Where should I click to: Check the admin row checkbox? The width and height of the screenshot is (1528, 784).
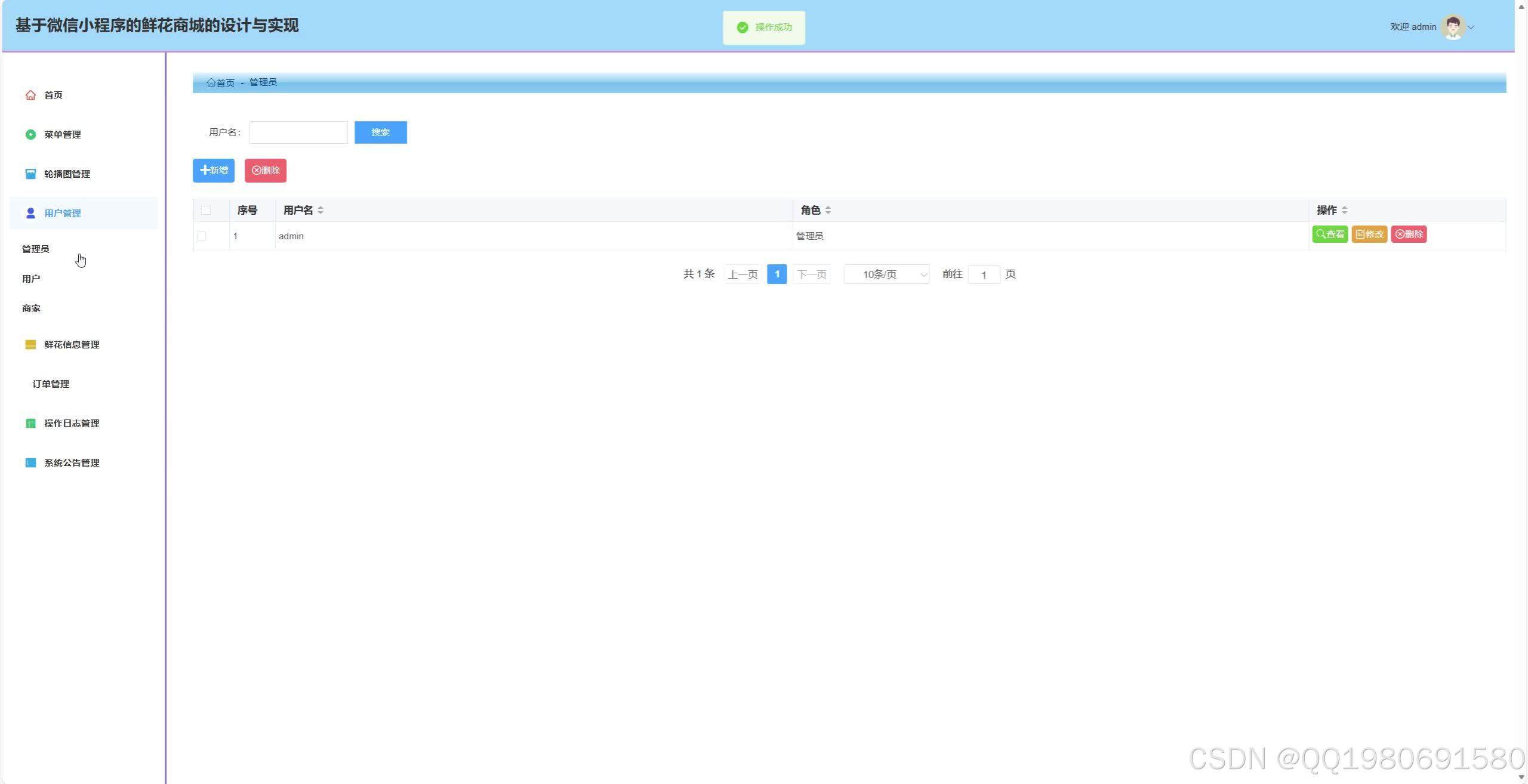(202, 236)
